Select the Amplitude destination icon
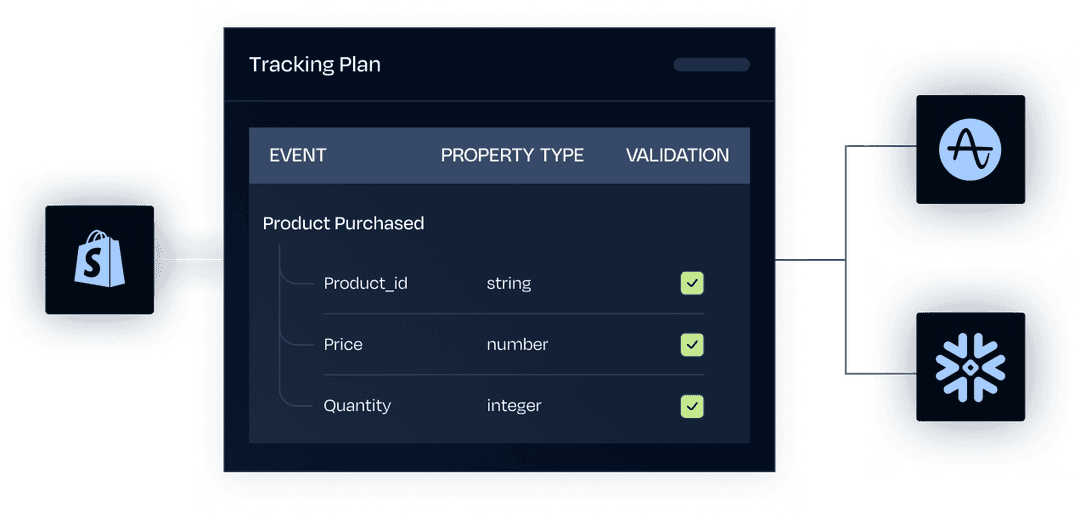1080x513 pixels. tap(970, 149)
